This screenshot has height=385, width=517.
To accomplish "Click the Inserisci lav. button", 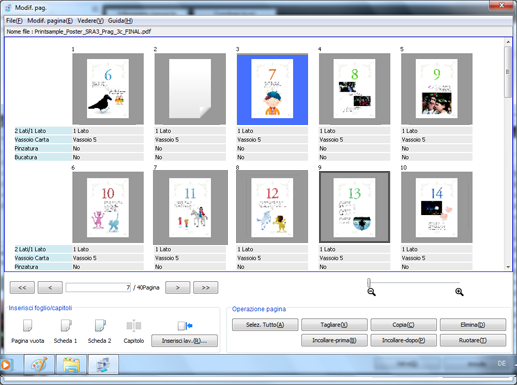I will click(184, 341).
